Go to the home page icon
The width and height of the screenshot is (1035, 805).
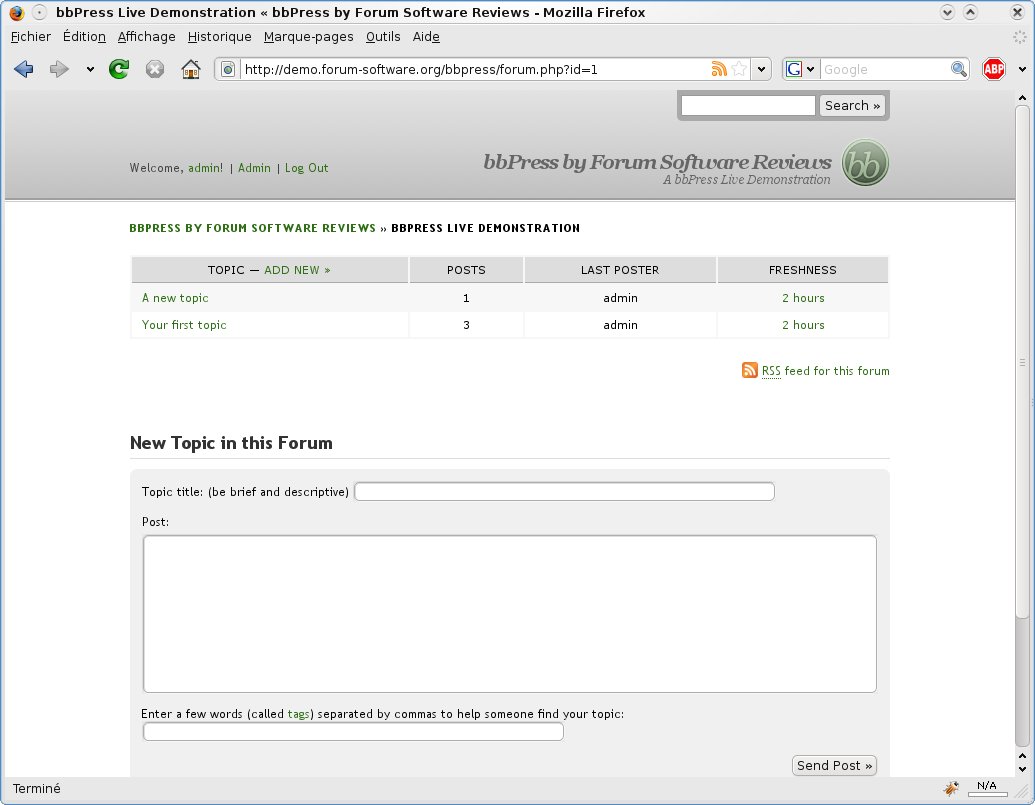[x=191, y=69]
